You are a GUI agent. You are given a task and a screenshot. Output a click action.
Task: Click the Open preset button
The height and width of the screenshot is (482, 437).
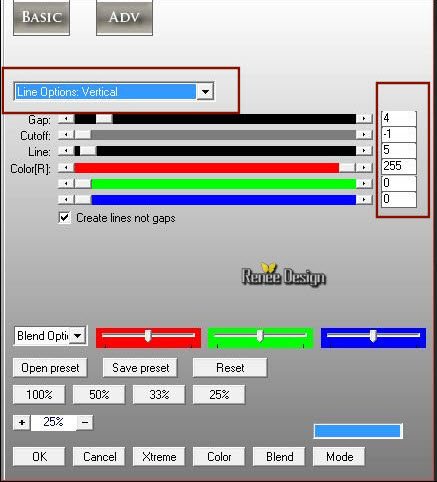[50, 368]
